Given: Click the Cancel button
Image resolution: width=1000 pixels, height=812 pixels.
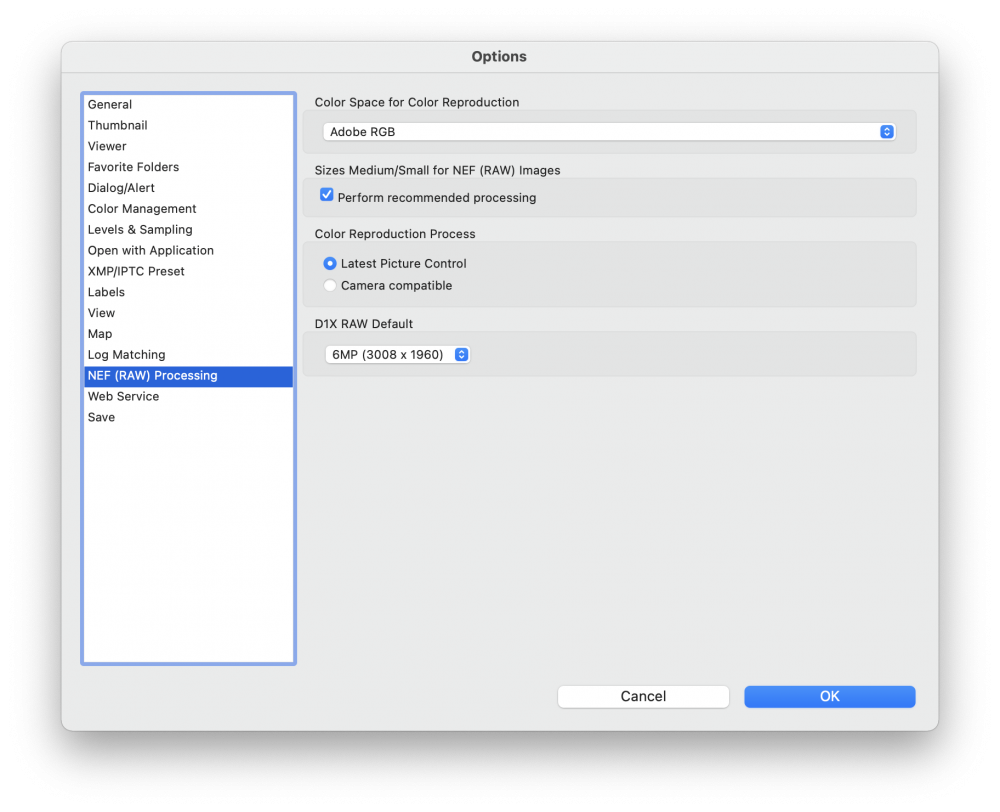Looking at the screenshot, I should tap(643, 697).
